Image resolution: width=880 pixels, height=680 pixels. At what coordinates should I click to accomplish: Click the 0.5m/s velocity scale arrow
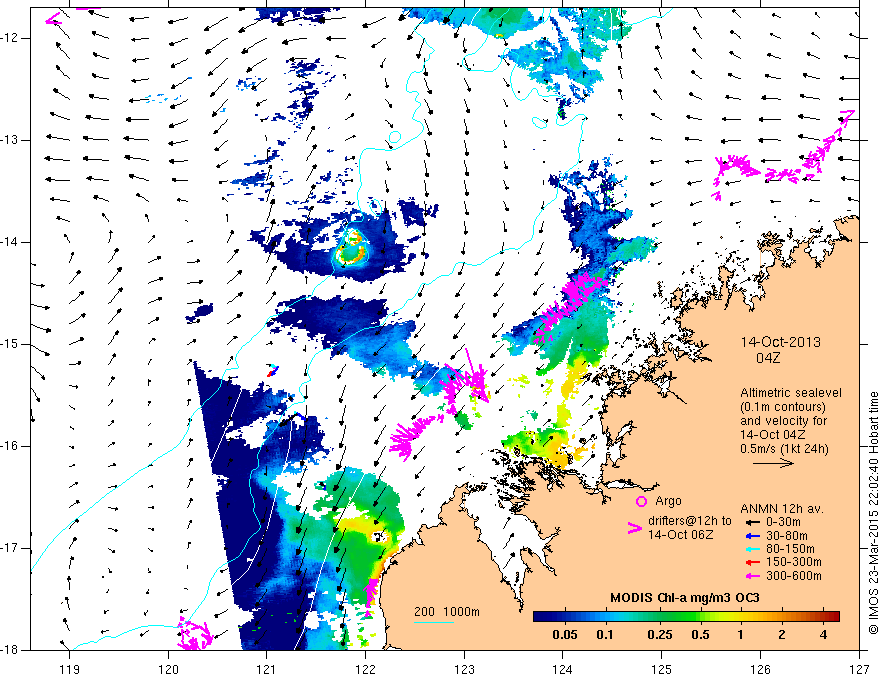tap(773, 463)
